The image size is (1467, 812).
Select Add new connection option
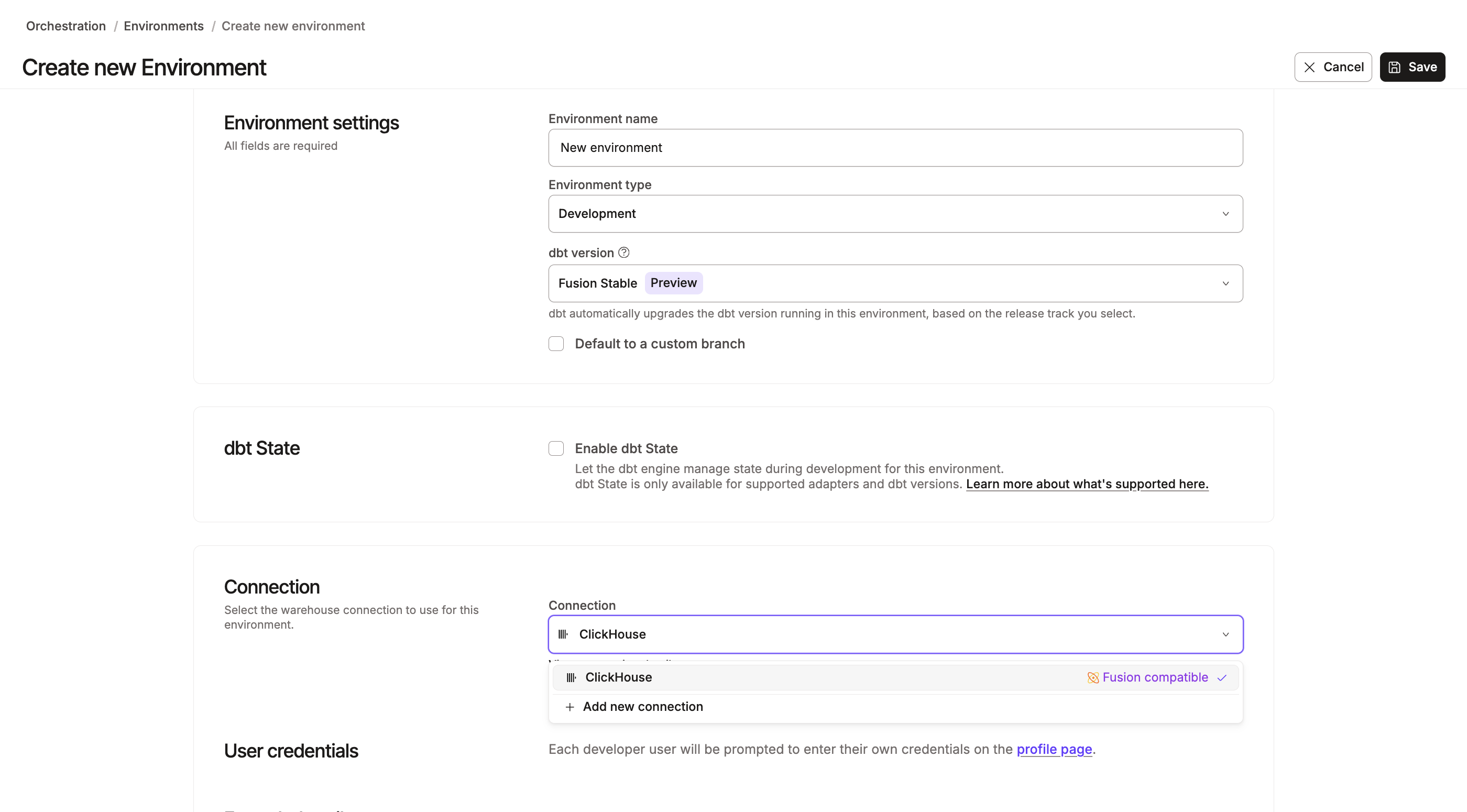click(895, 707)
